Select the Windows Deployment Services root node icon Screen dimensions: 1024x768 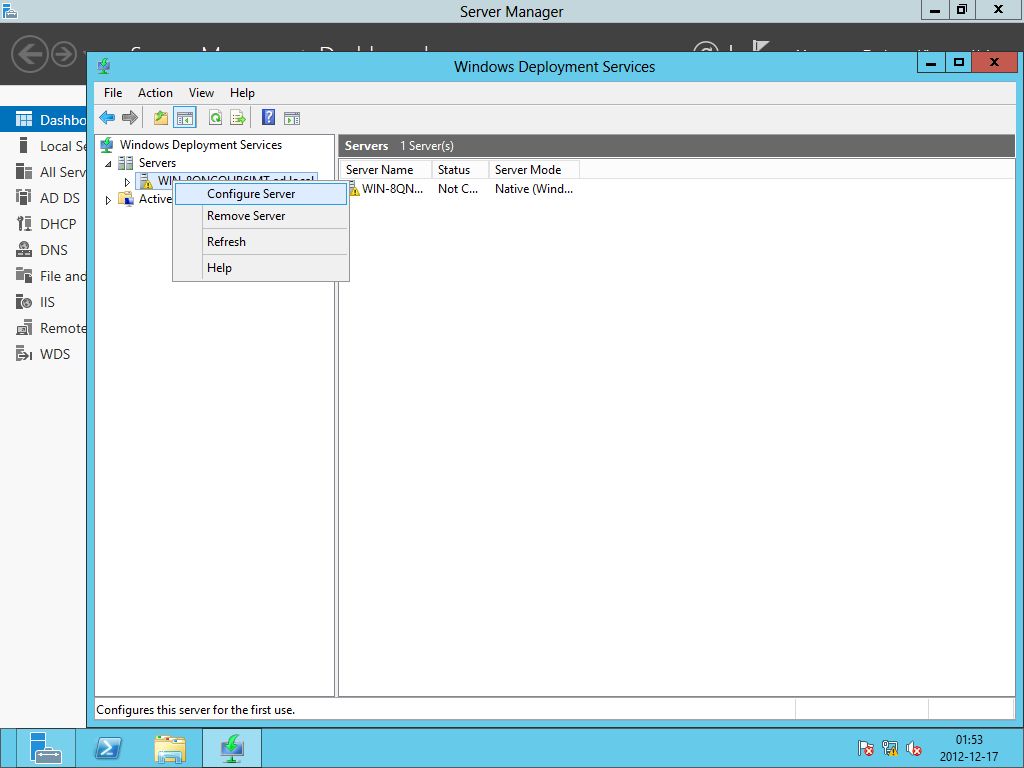[106, 145]
